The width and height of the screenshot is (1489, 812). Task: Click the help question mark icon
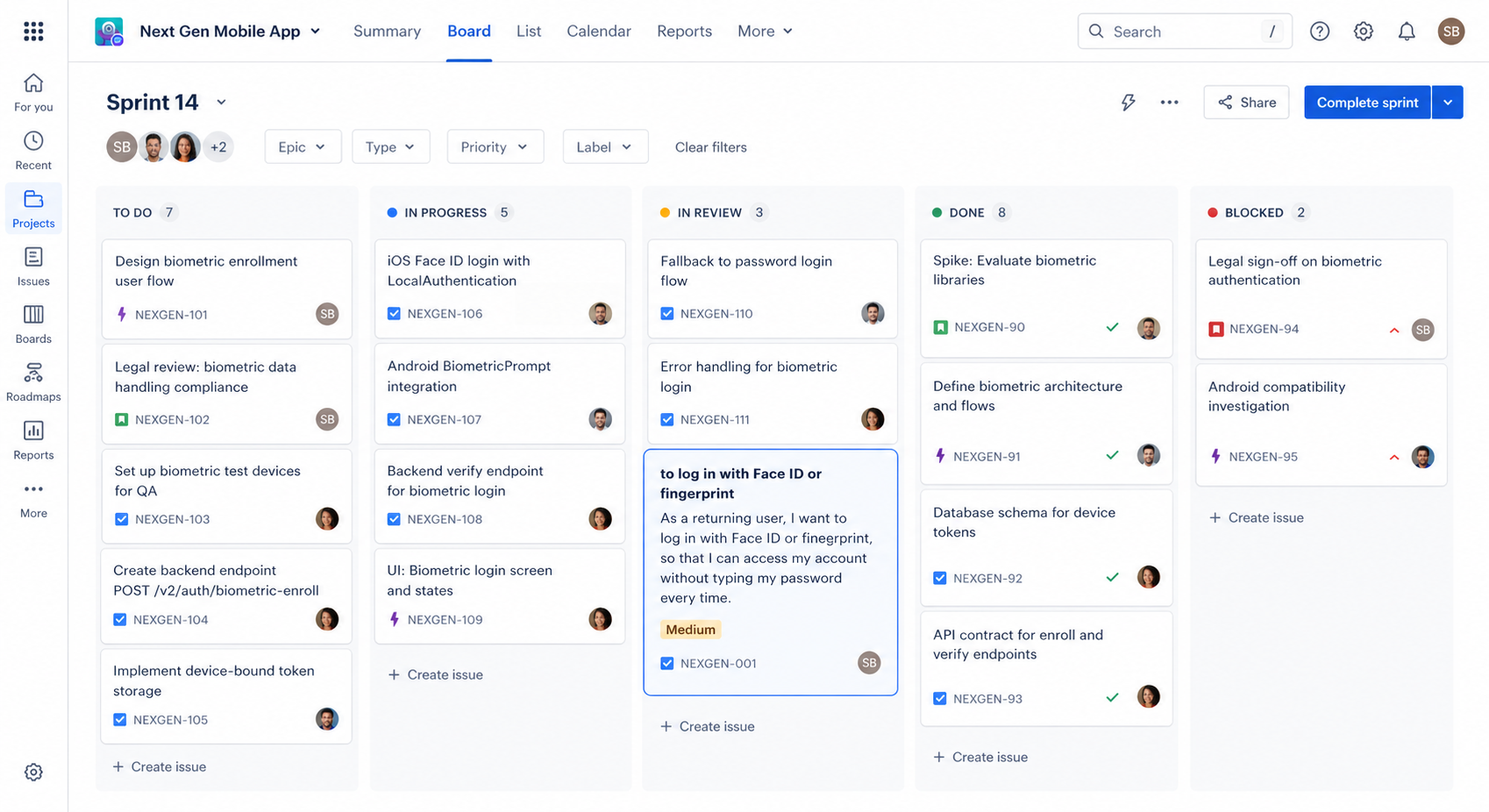coord(1320,32)
